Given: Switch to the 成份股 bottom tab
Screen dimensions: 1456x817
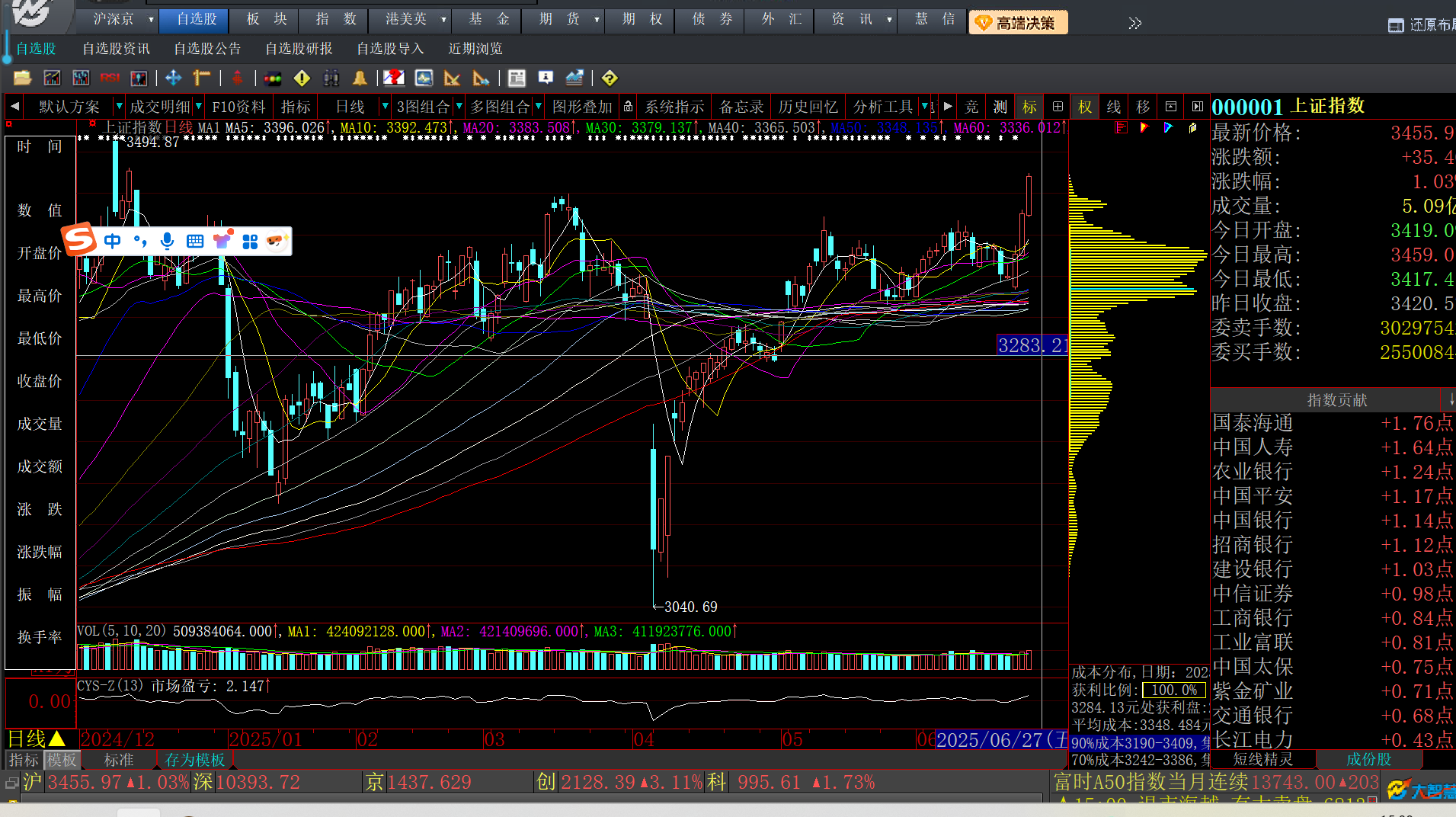Looking at the screenshot, I should coord(1368,759).
